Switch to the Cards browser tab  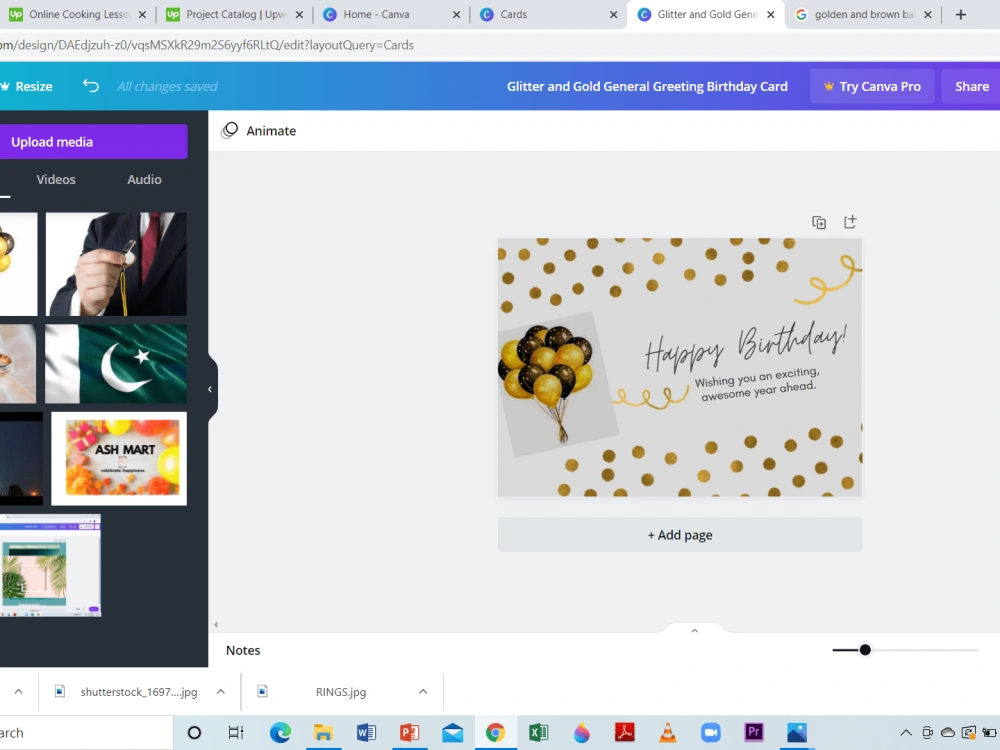point(549,14)
